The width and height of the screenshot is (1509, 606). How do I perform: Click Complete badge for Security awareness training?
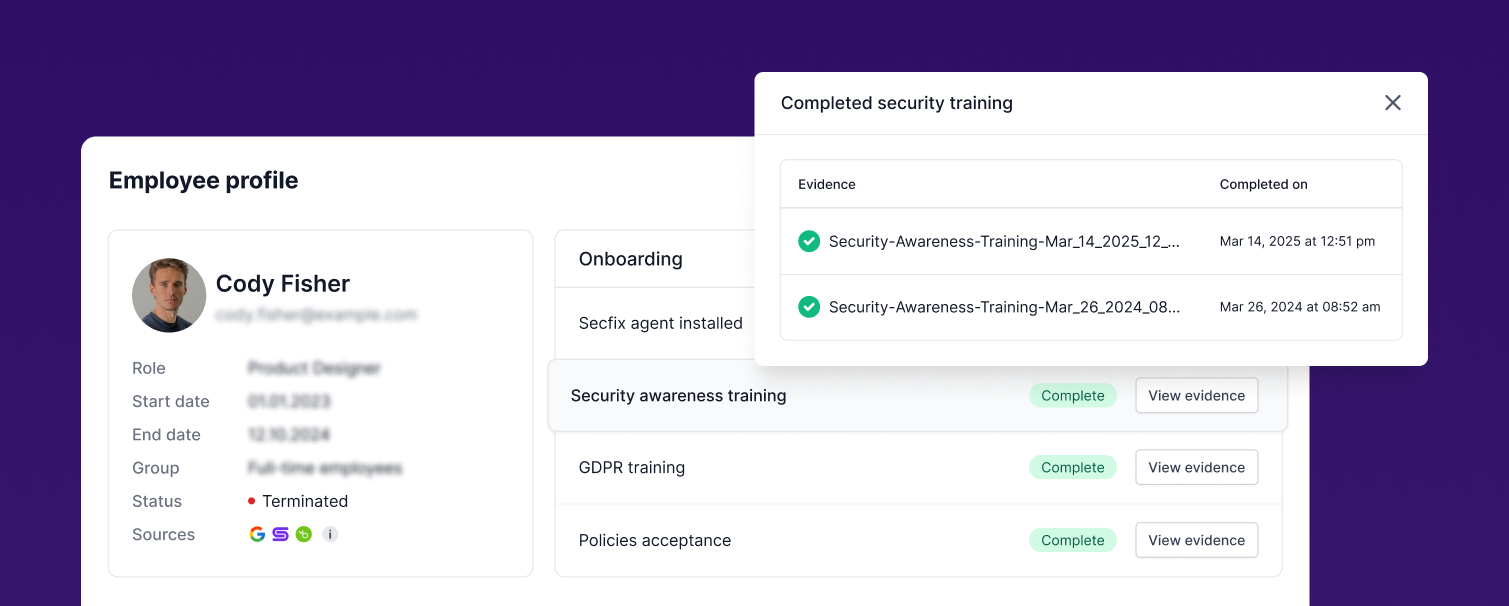pos(1072,395)
